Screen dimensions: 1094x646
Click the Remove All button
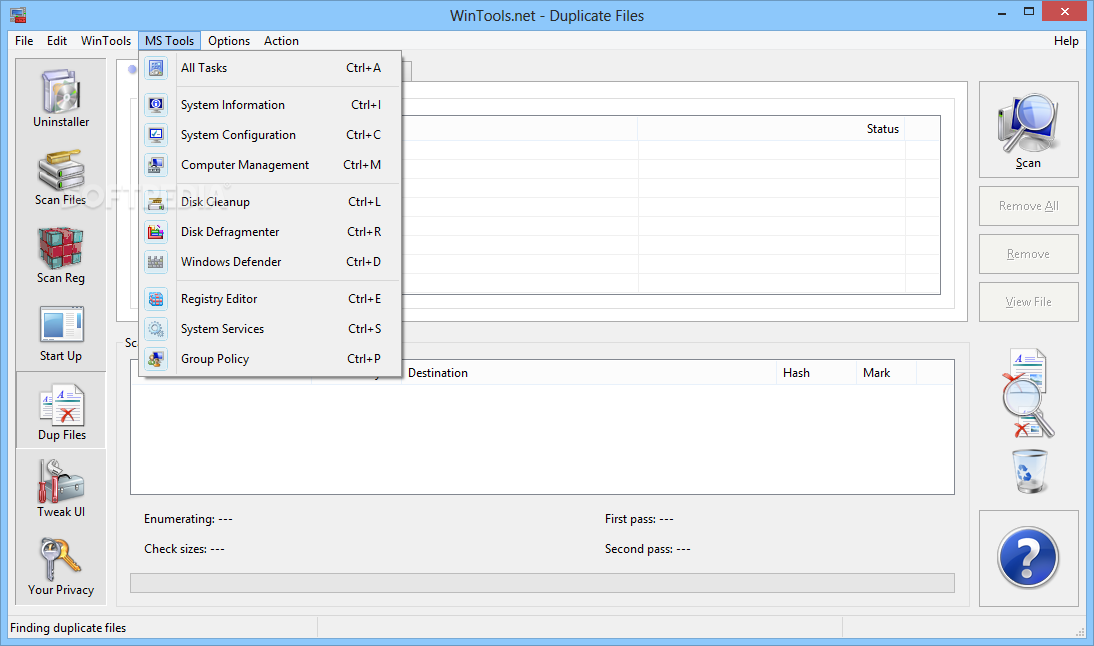1028,206
